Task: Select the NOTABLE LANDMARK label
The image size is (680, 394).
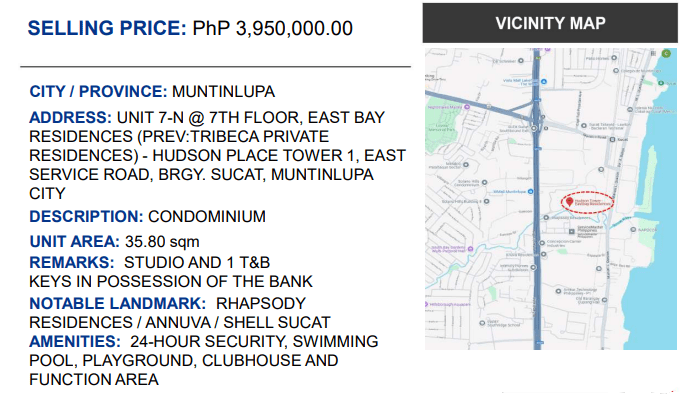Action: pos(118,303)
